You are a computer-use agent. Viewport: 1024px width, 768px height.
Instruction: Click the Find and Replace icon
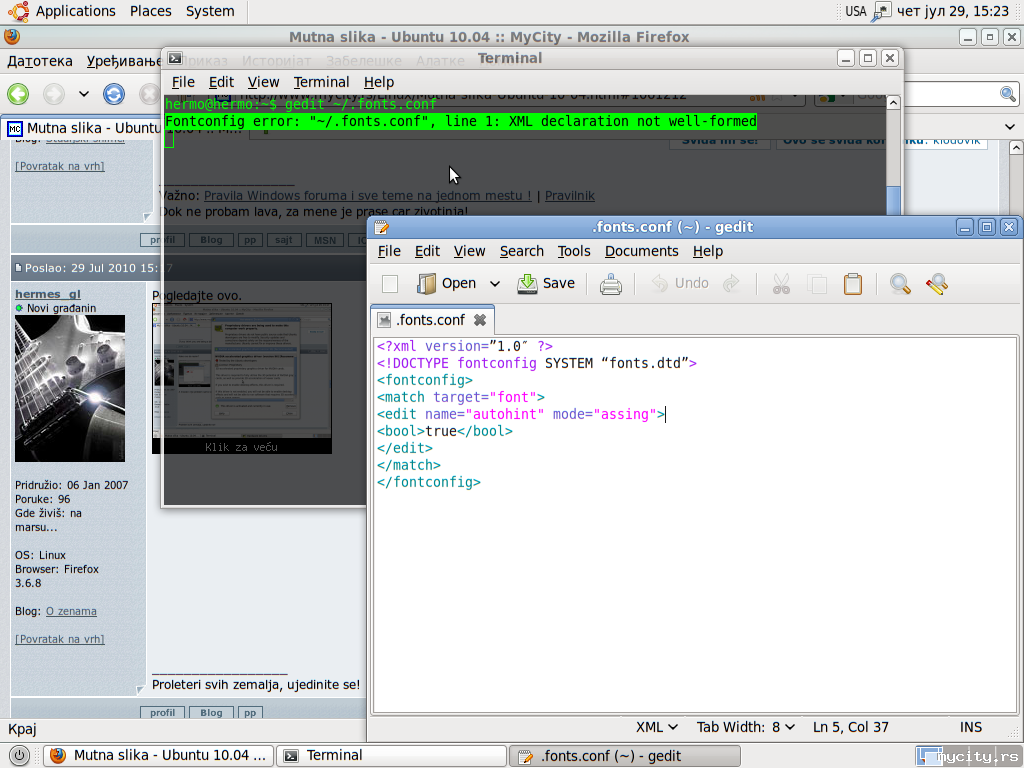click(936, 284)
